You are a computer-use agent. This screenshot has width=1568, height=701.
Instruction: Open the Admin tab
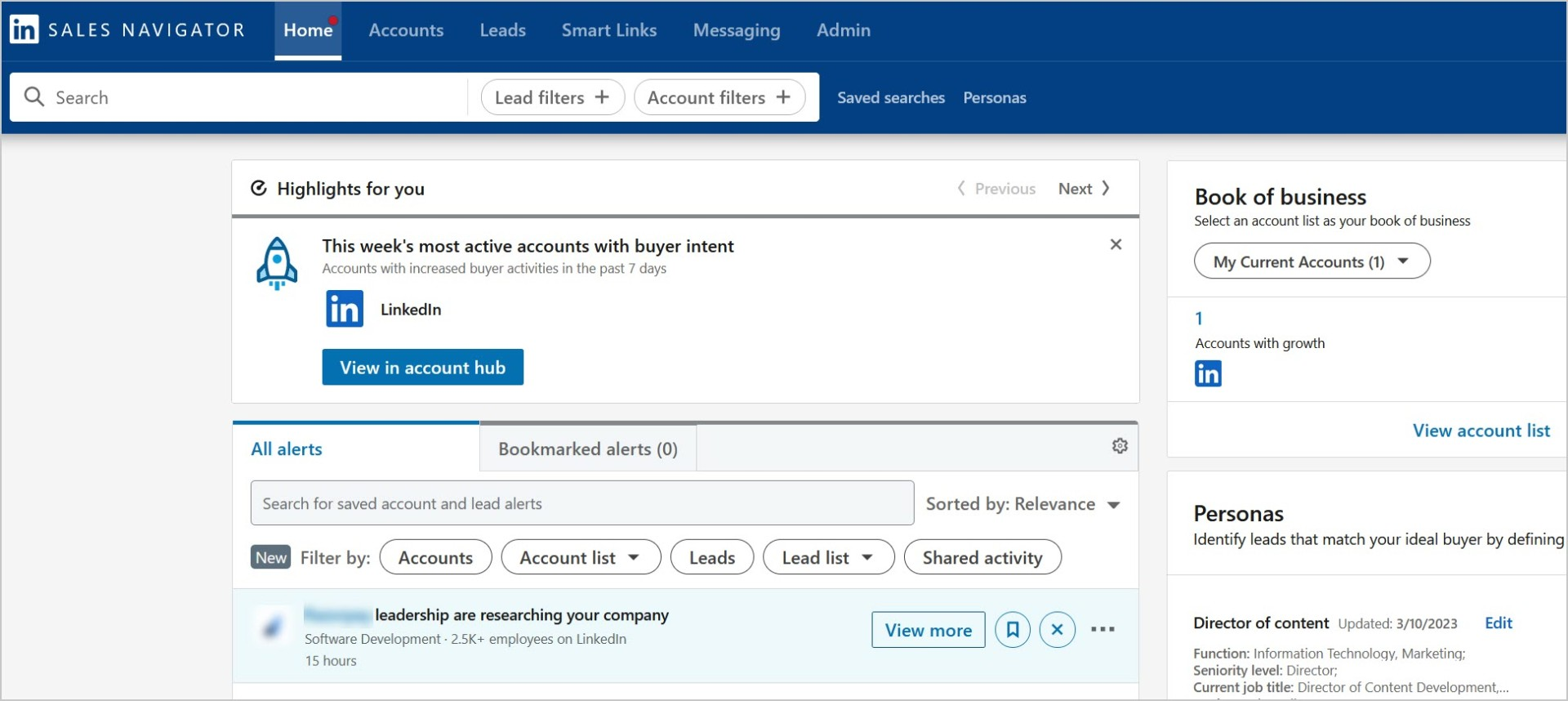pos(844,30)
